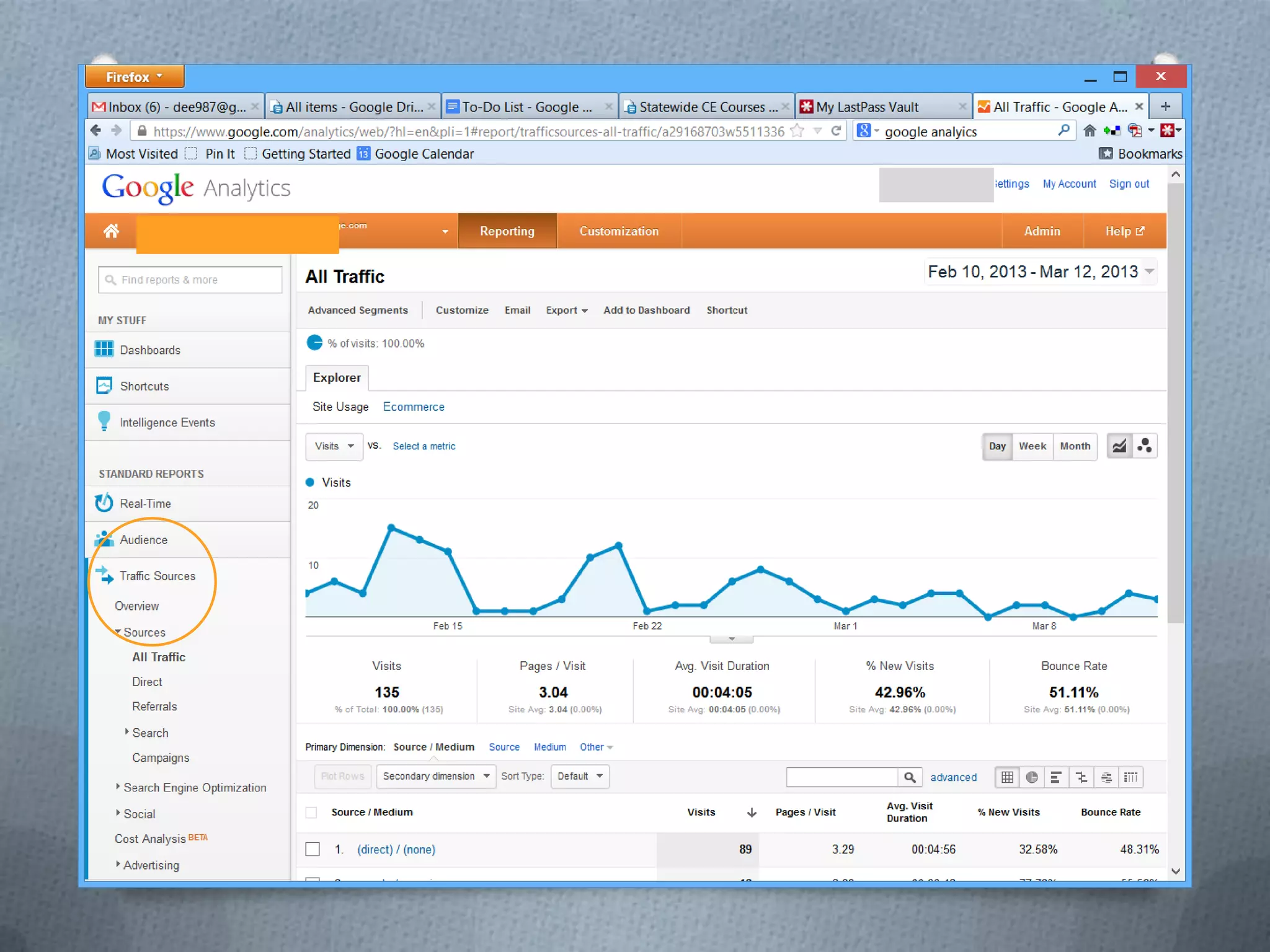
Task: Check the (direct) / (none) row checkbox
Action: [313, 849]
